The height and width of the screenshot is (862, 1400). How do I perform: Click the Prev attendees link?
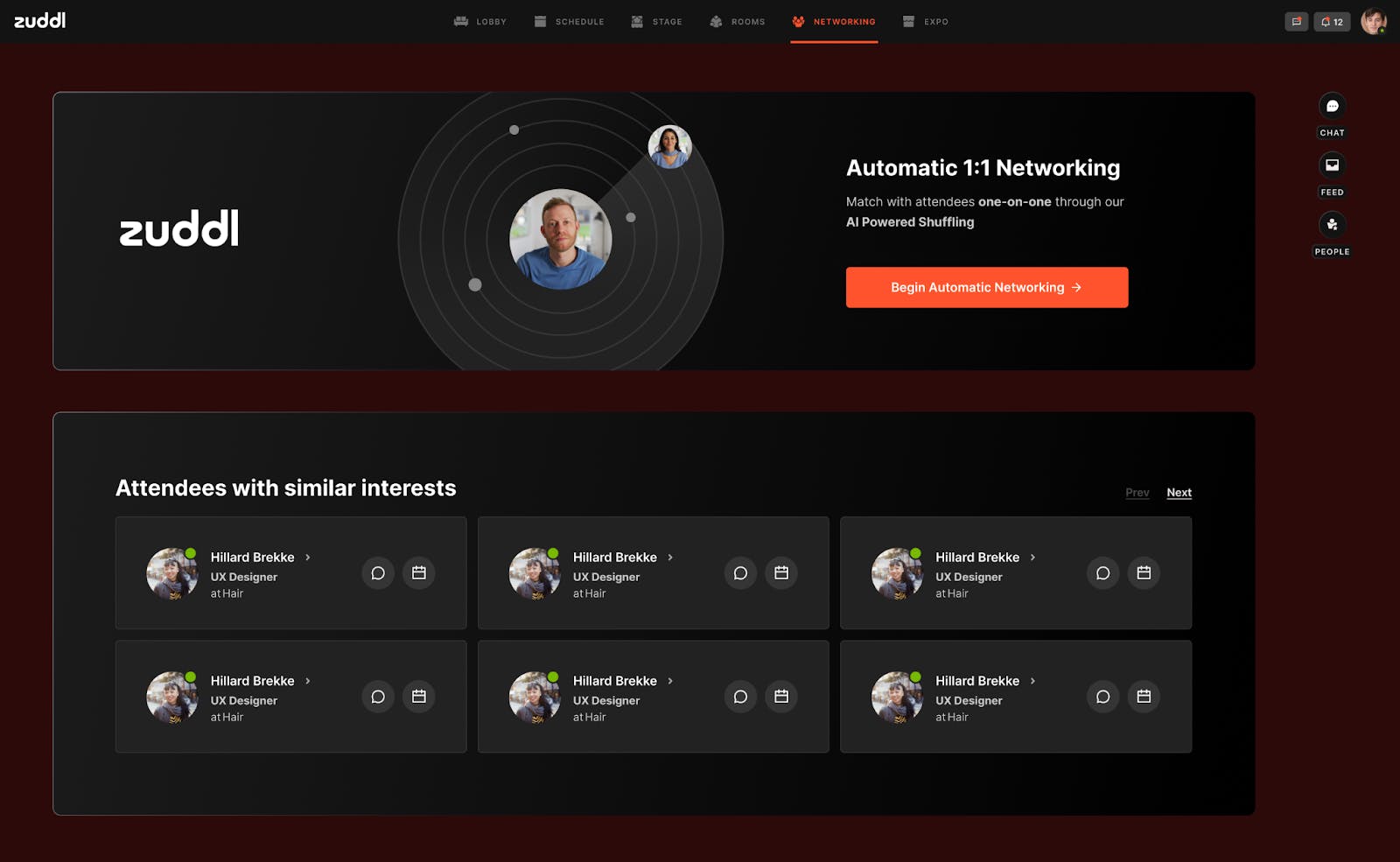click(1137, 493)
